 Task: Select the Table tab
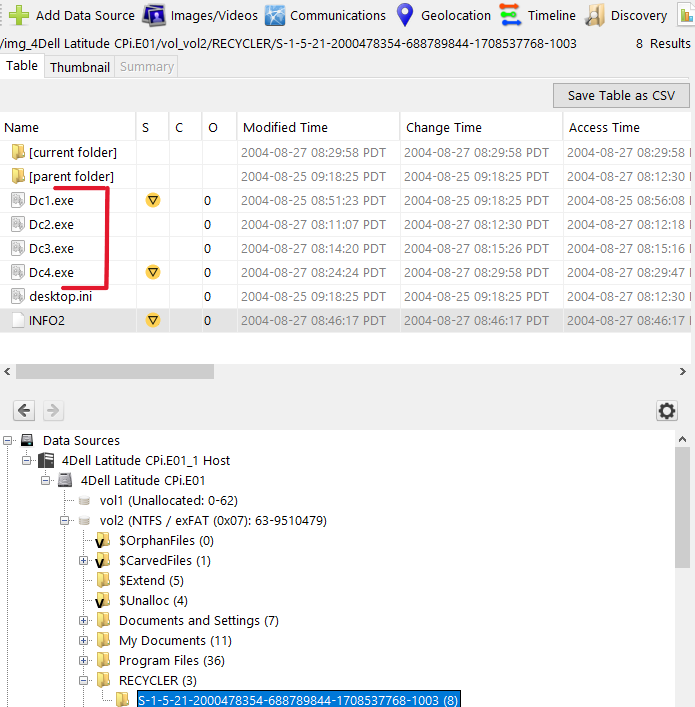(22, 66)
